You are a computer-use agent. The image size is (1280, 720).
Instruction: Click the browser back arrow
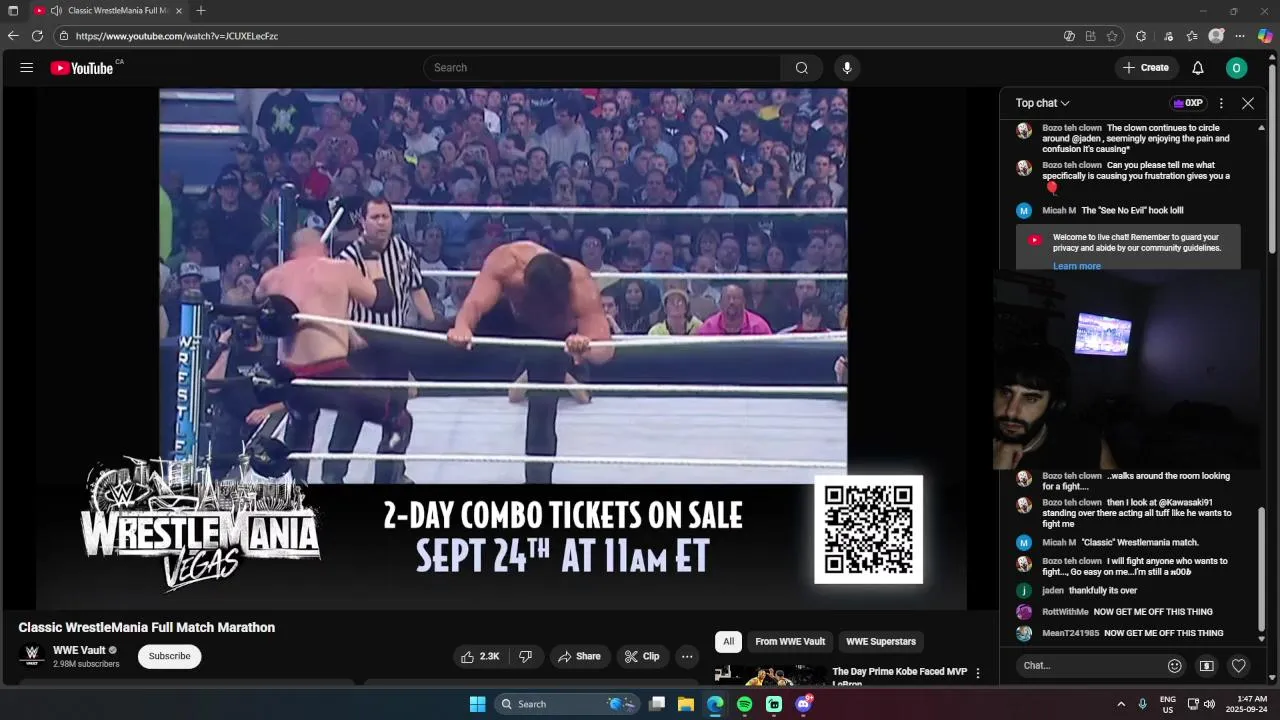pyautogui.click(x=13, y=36)
